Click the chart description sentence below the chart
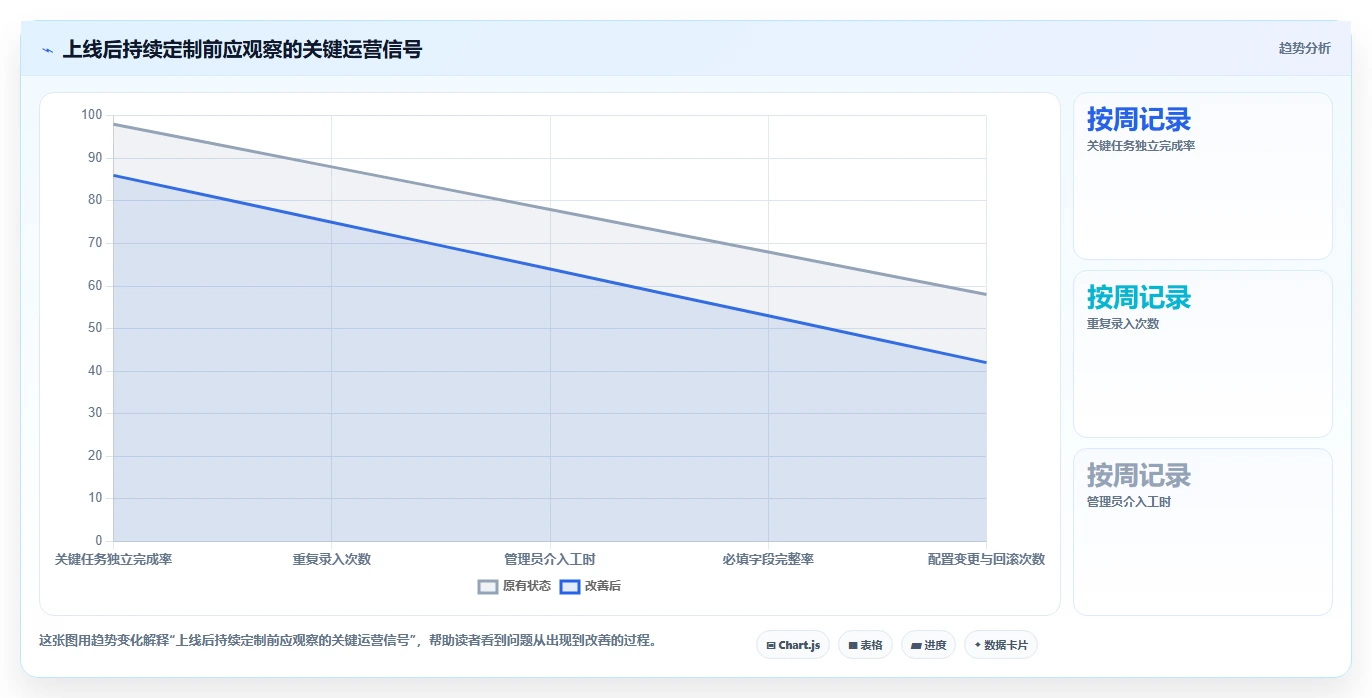Image resolution: width=1372 pixels, height=698 pixels. point(349,641)
